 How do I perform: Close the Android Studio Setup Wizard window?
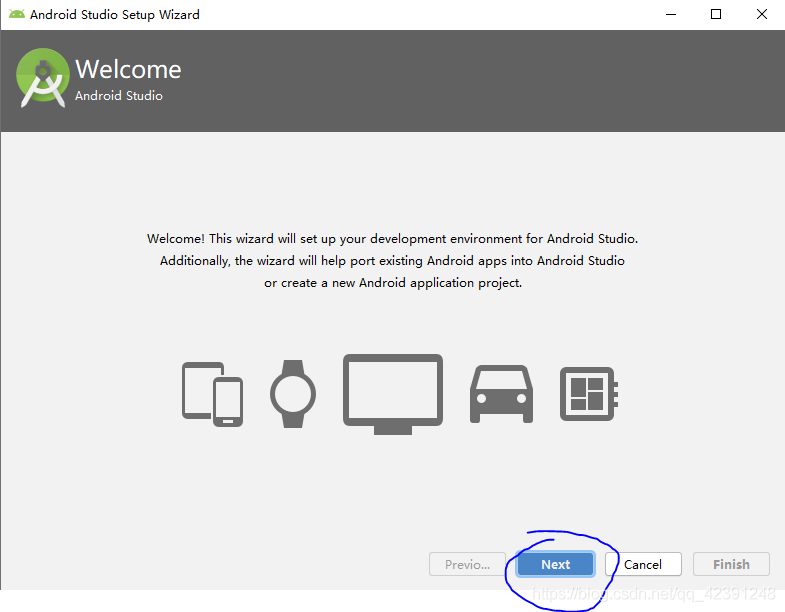762,15
